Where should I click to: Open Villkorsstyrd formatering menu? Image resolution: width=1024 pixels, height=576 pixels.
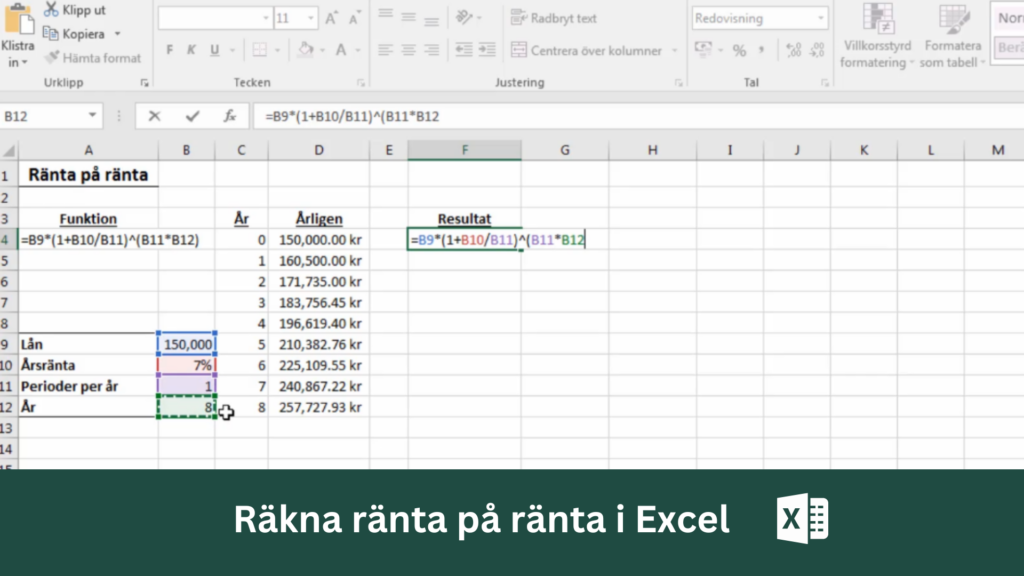[877, 36]
